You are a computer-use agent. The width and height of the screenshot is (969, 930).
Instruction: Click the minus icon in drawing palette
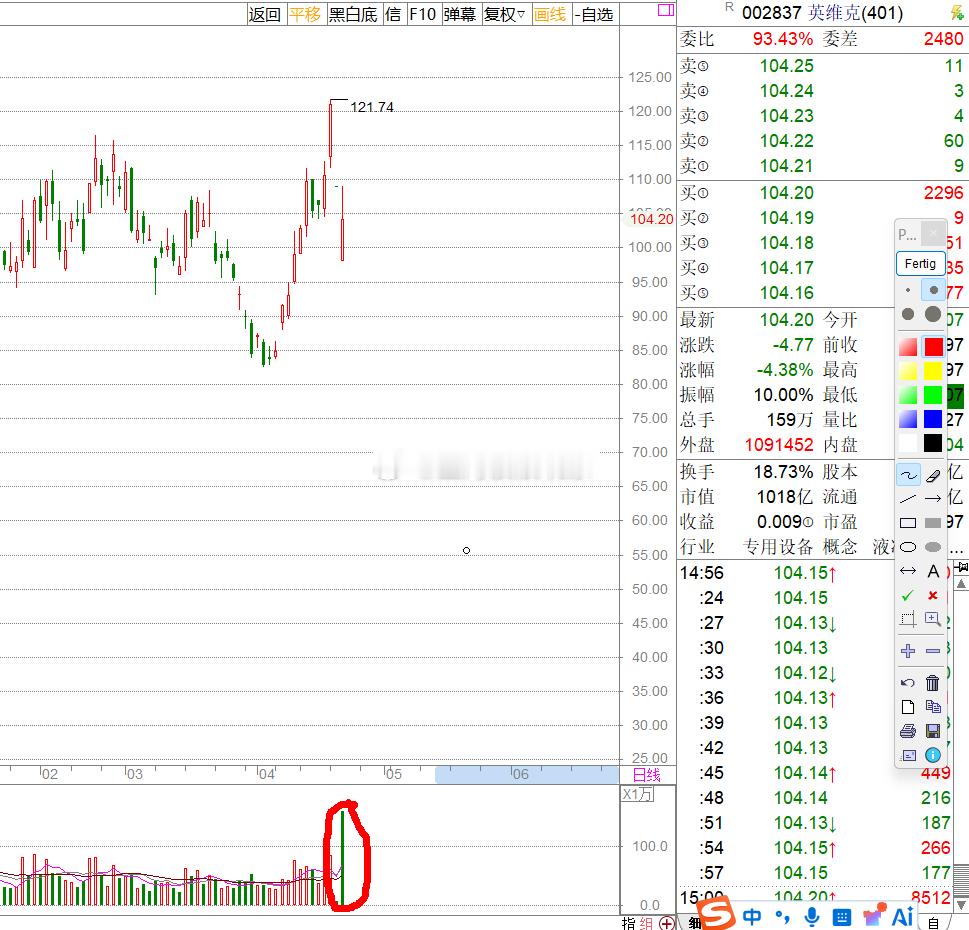point(933,651)
